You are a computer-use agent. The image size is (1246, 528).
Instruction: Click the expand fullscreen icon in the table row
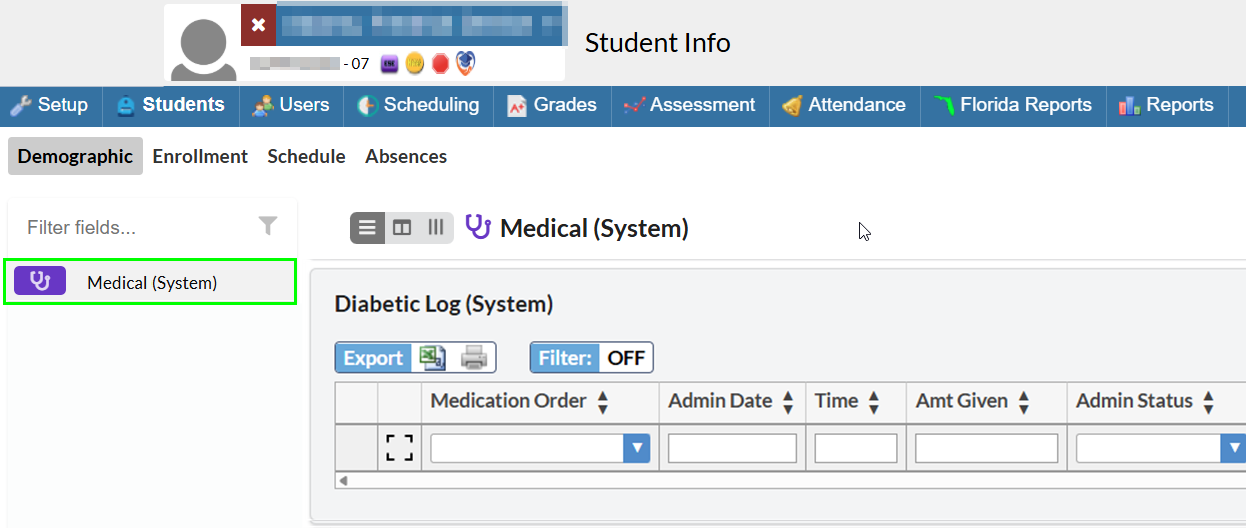coord(399,447)
